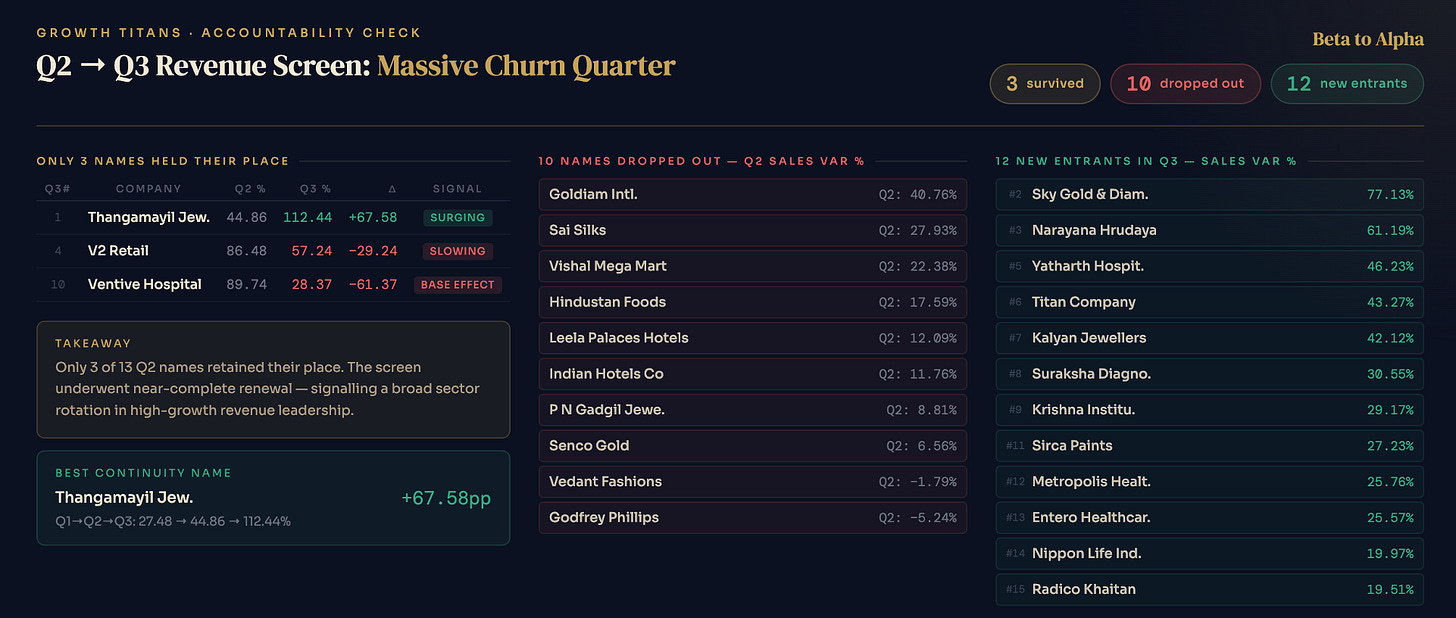
Task: Select the Titan Company entrant row
Action: pyautogui.click(x=1210, y=302)
